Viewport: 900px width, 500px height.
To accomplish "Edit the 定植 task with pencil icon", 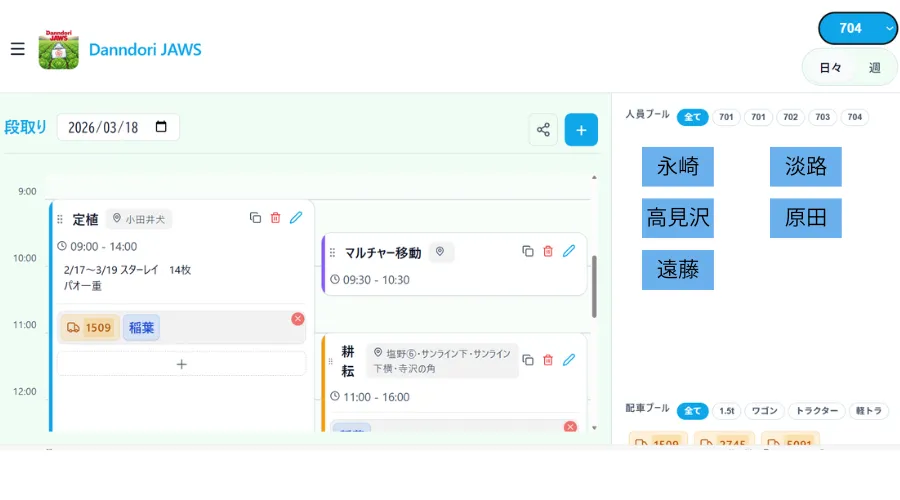I will (x=296, y=218).
